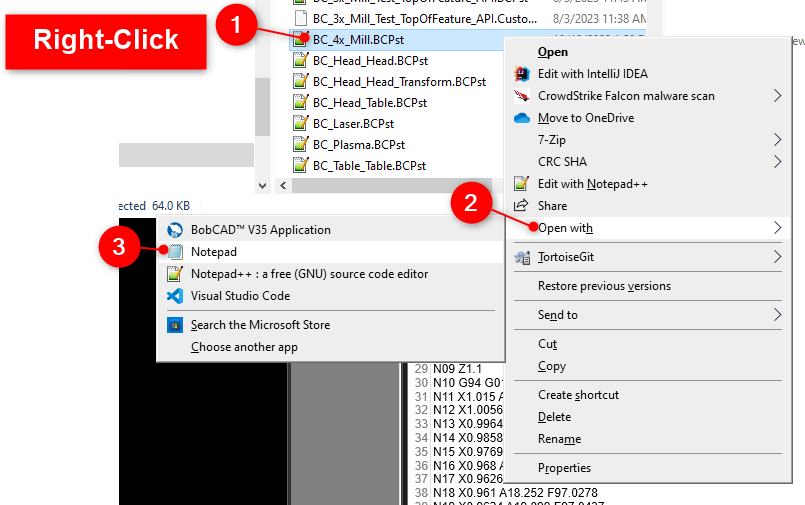Click the file icon of BC_Laser.BCPst

click(300, 124)
